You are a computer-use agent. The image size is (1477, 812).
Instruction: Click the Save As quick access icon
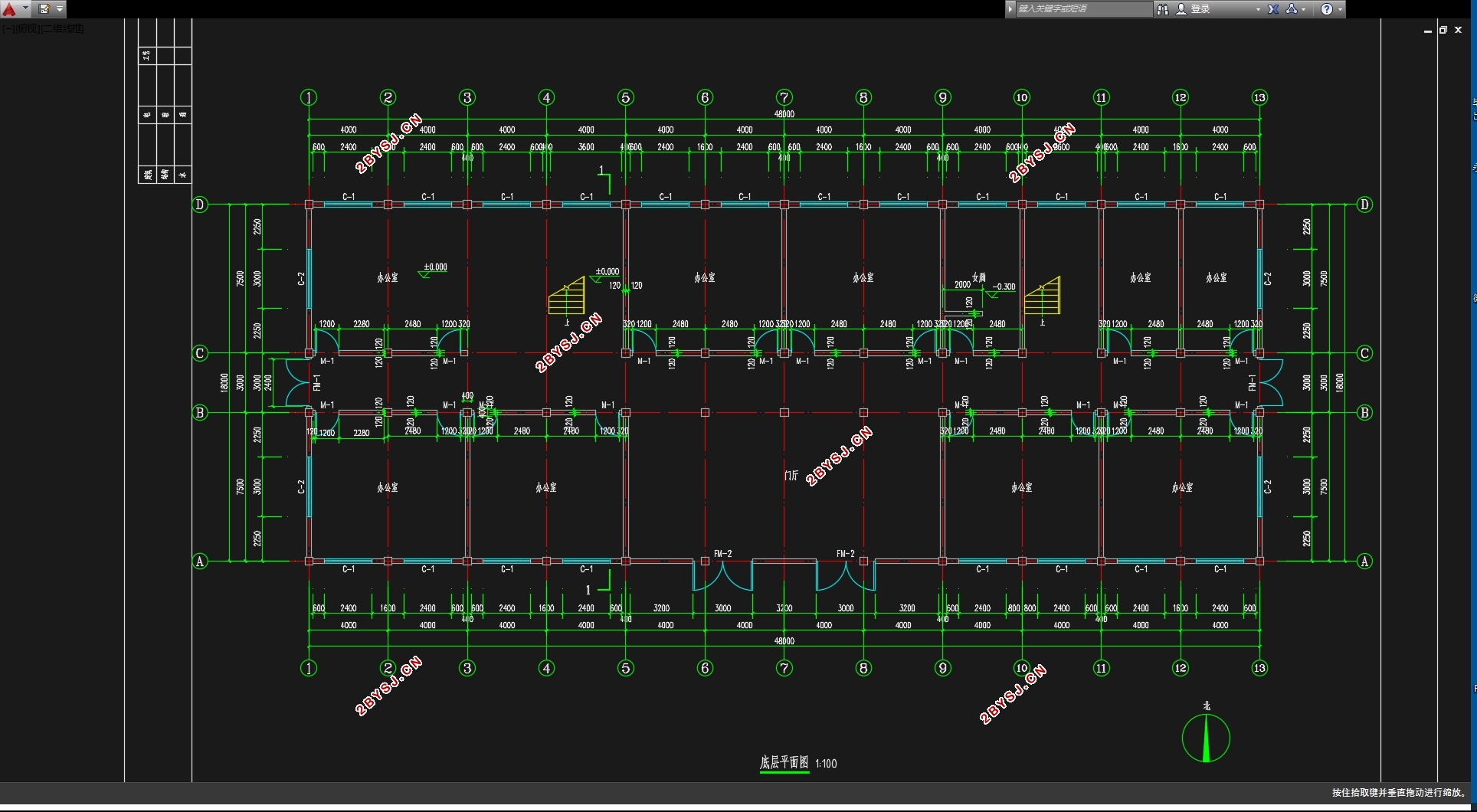click(x=44, y=9)
